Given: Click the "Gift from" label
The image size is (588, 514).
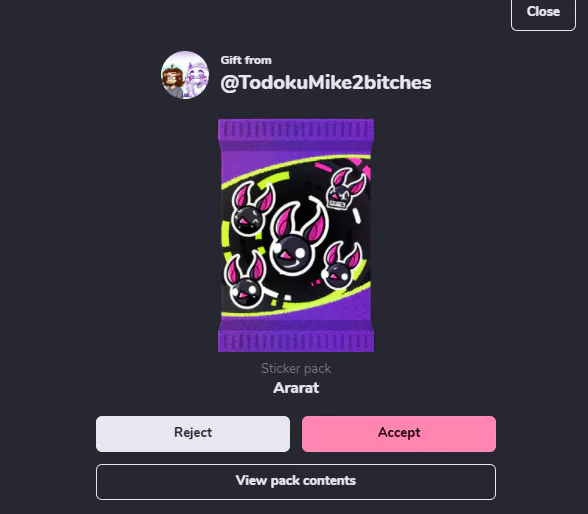Looking at the screenshot, I should pyautogui.click(x=246, y=60).
